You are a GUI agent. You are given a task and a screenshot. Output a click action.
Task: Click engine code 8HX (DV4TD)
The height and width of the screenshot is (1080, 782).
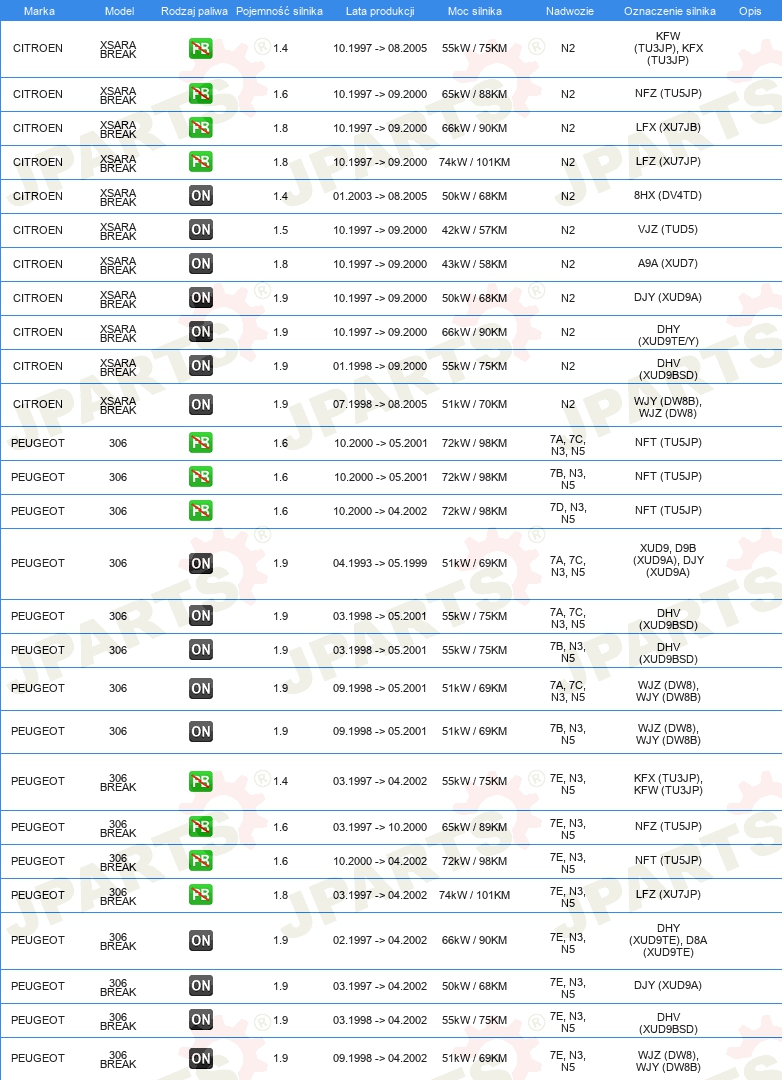[668, 195]
